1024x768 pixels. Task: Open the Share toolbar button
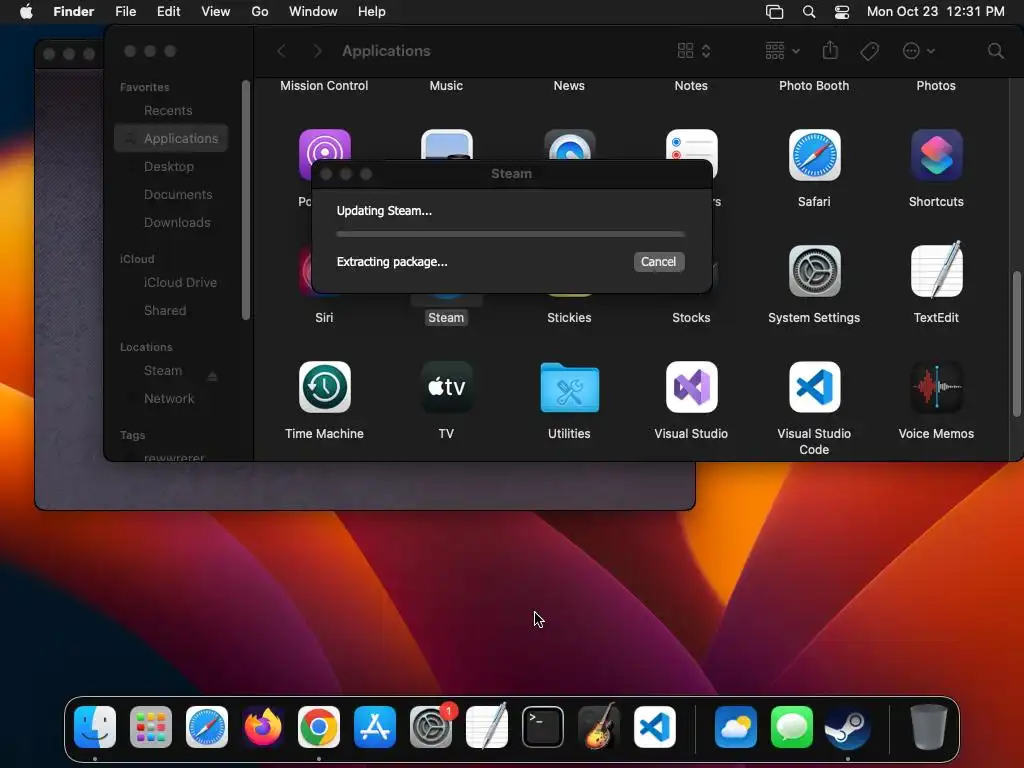(830, 50)
